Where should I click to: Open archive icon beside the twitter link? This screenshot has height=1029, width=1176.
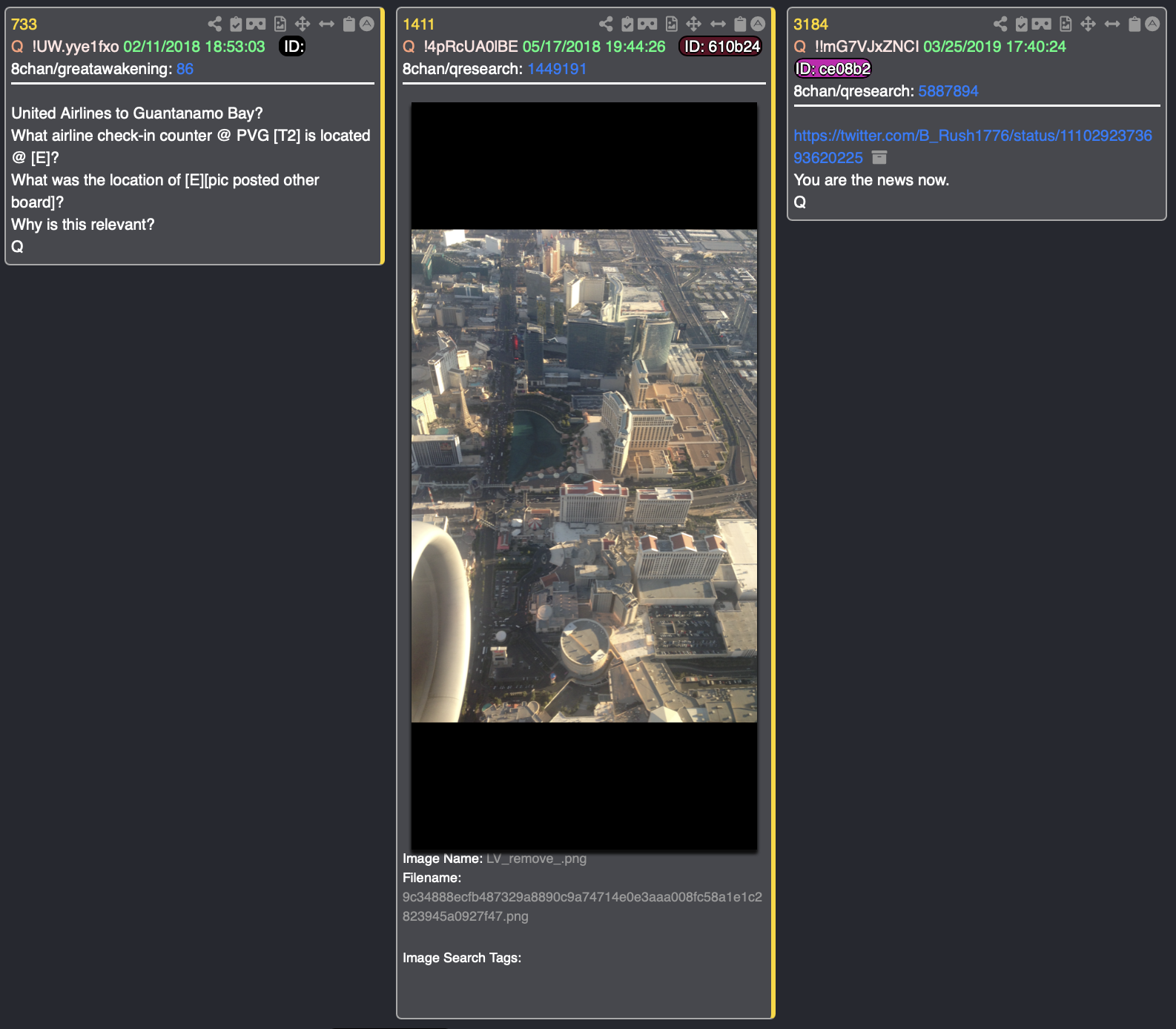click(879, 157)
